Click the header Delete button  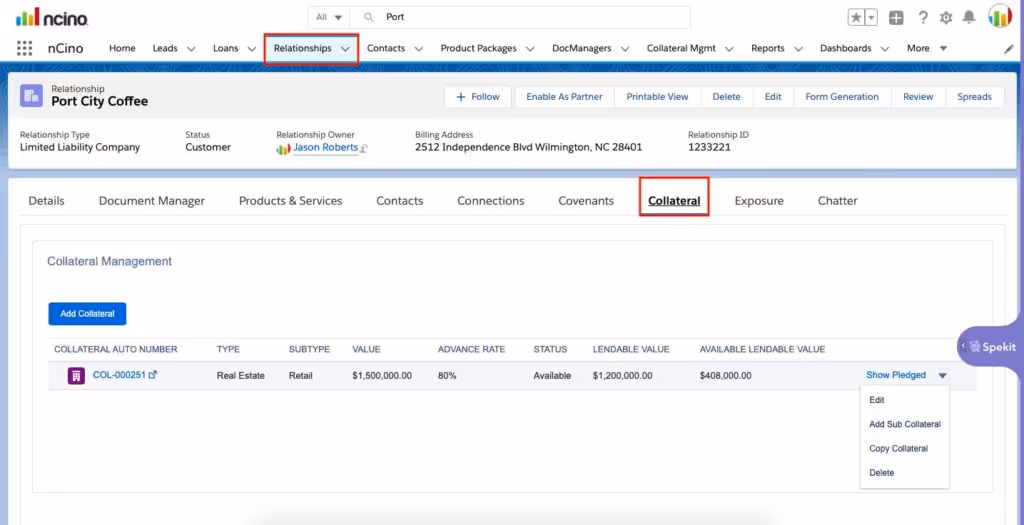coord(726,97)
